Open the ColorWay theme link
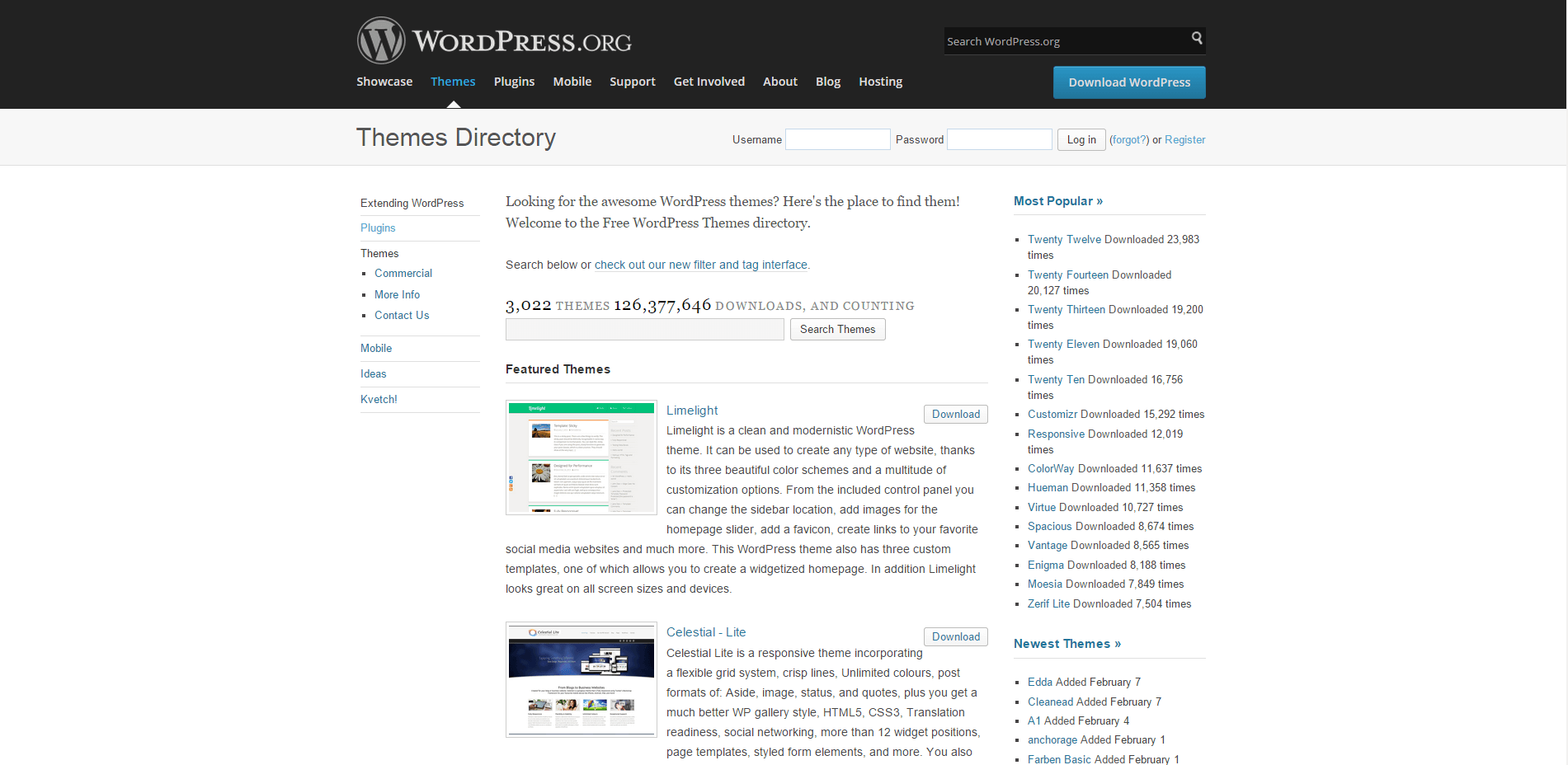The width and height of the screenshot is (1568, 765). click(1051, 469)
